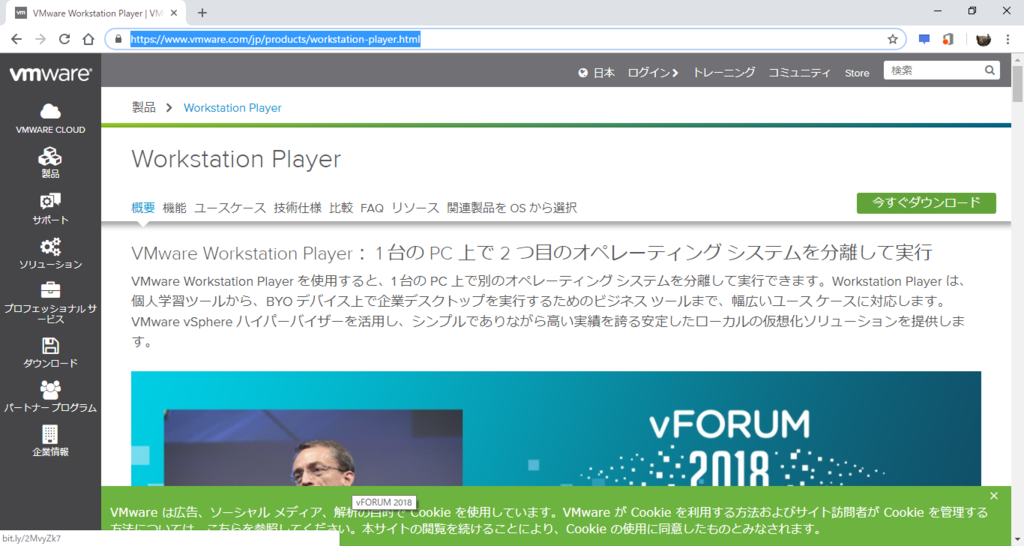Click the 製品 breadcrumb
Screen dimensions: 1024x546
[144, 107]
